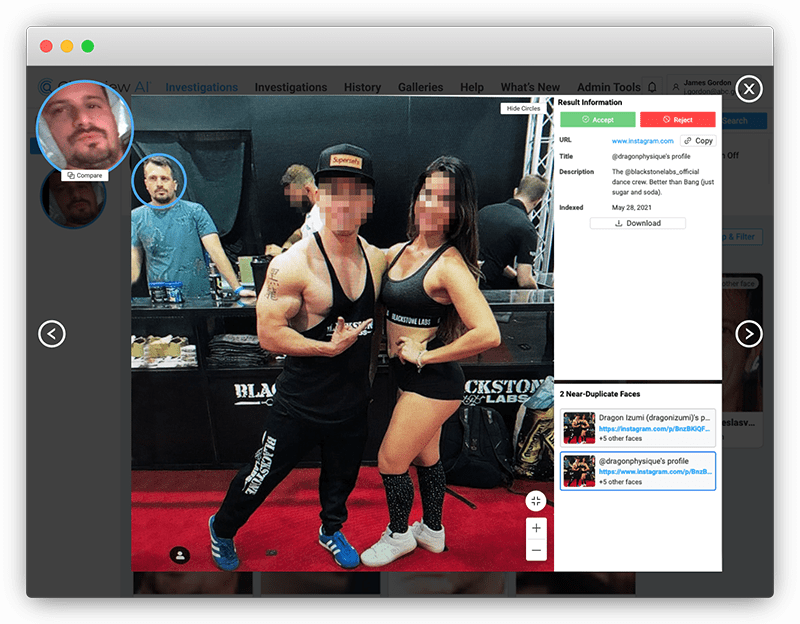
Task: Open the second Investigations menu item
Action: click(291, 87)
